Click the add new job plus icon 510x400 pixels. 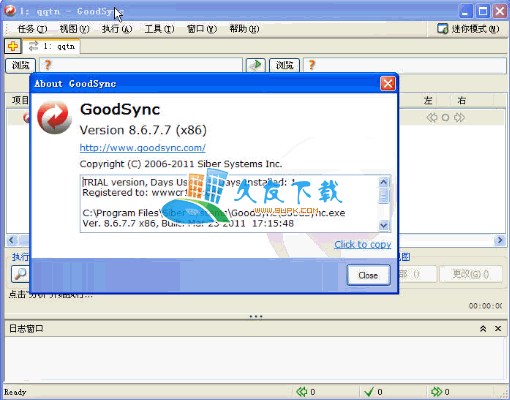[x=13, y=46]
